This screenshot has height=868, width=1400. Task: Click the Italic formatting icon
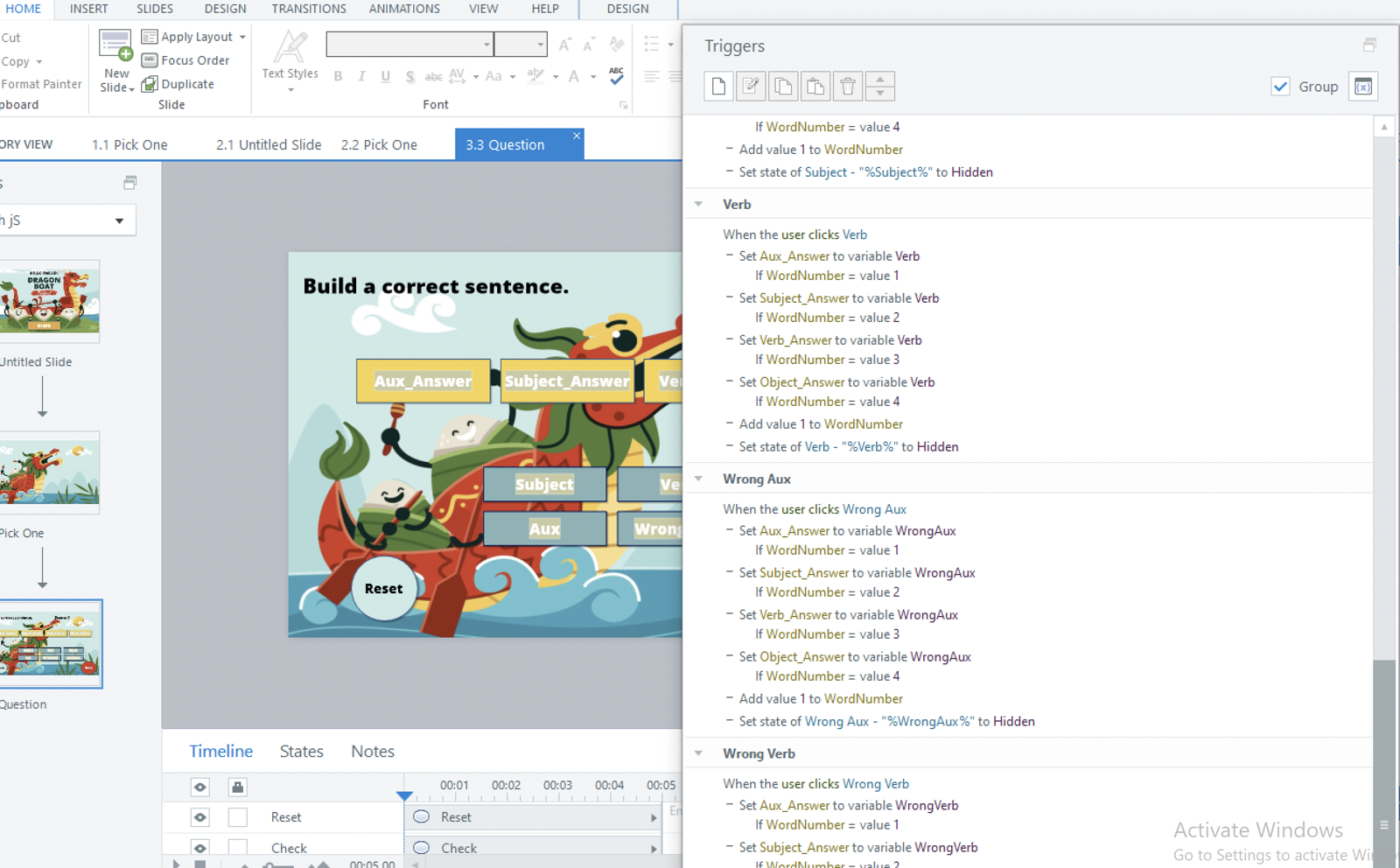pyautogui.click(x=361, y=77)
